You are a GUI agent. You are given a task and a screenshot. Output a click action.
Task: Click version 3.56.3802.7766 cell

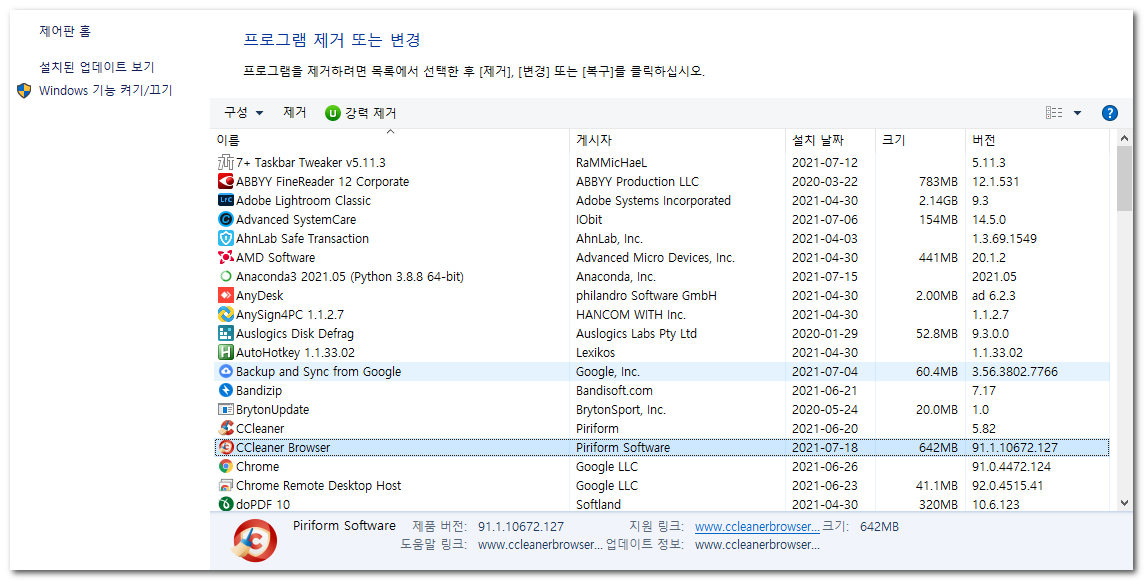[1014, 372]
